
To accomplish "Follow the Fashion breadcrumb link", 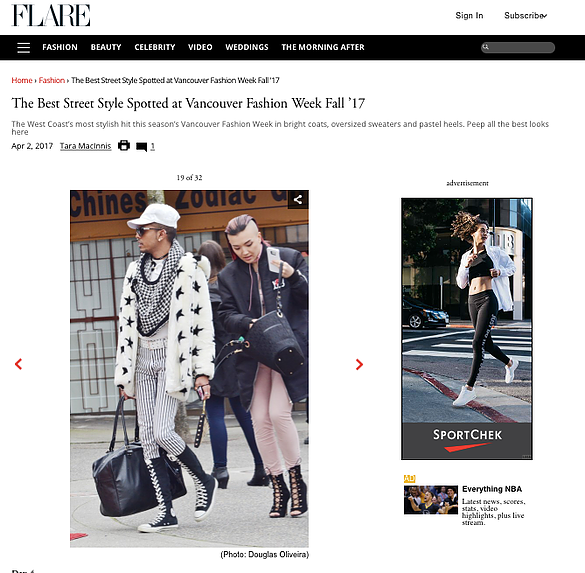I will tap(51, 80).
